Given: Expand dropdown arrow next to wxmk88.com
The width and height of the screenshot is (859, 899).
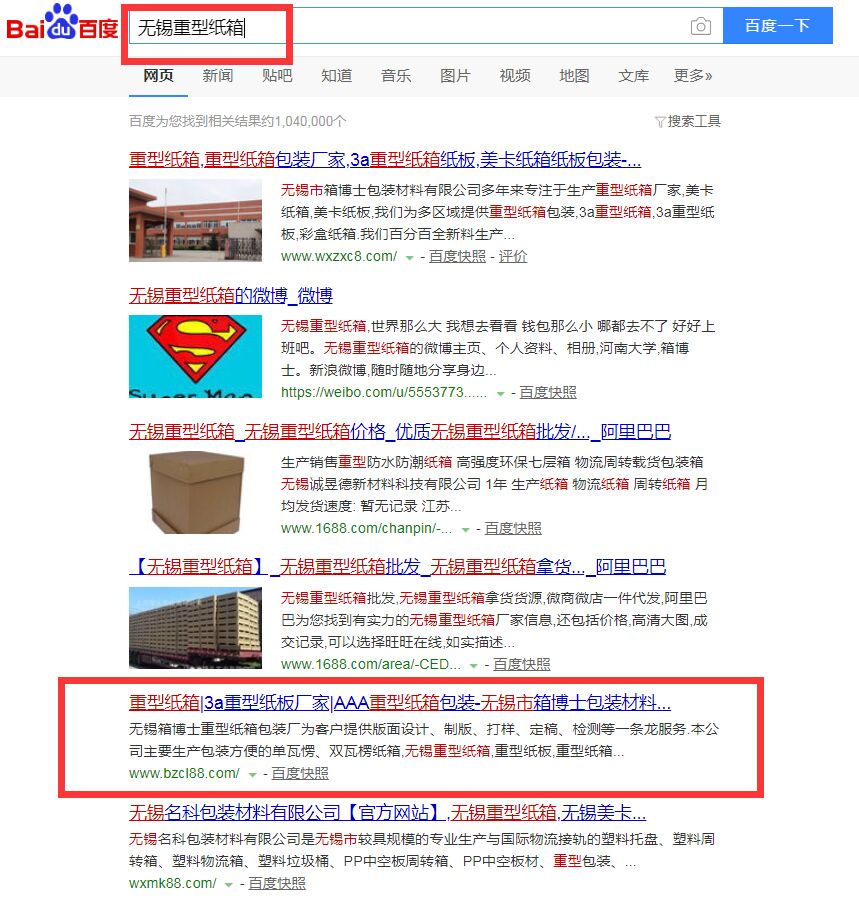Looking at the screenshot, I should tap(228, 885).
